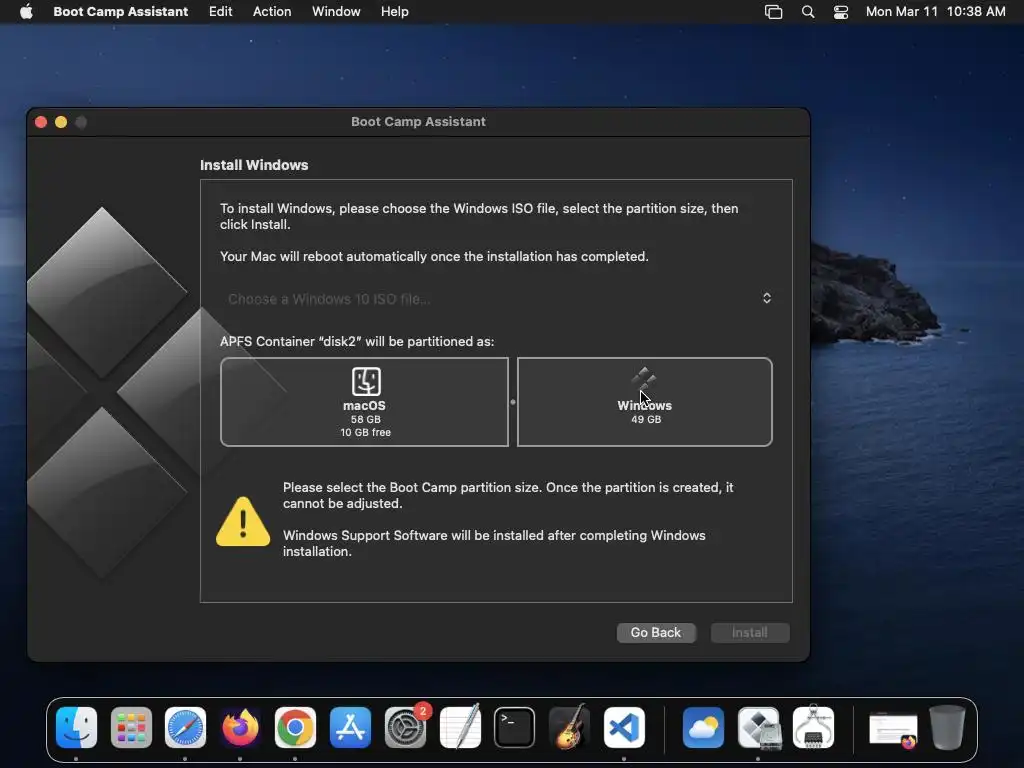Image resolution: width=1024 pixels, height=768 pixels.
Task: Launch Google Chrome from the dock
Action: click(295, 728)
